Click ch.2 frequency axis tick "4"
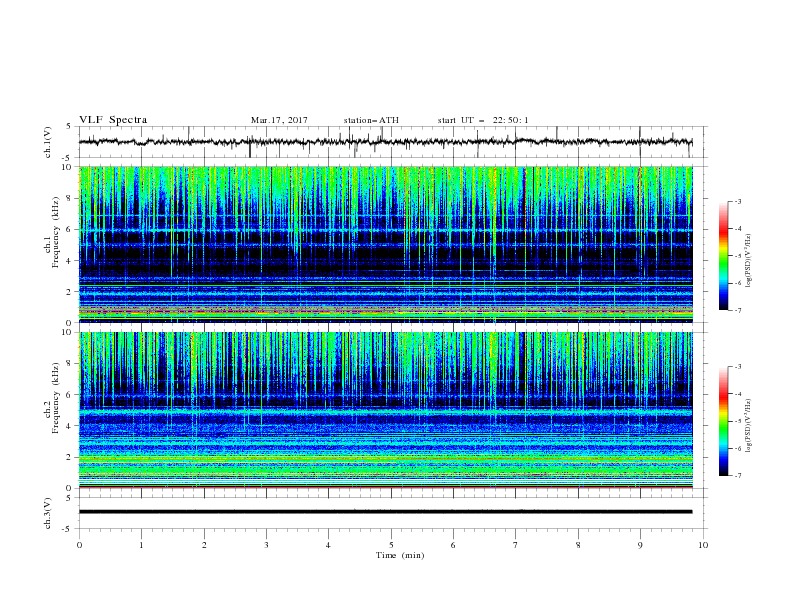Viewport: 792px width, 612px height. (69, 426)
